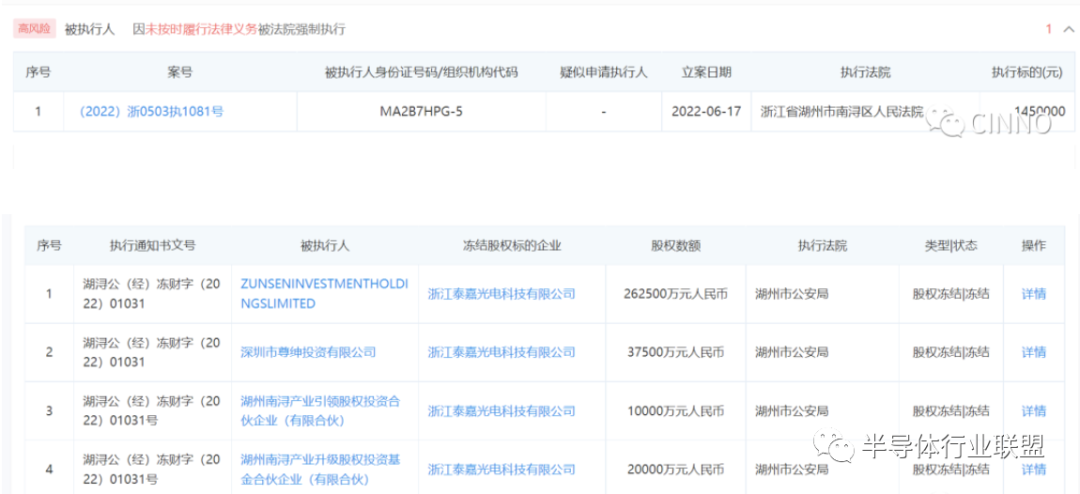Select the 20000万元人民币 equity amount
This screenshot has height=494, width=1080.
click(x=676, y=469)
